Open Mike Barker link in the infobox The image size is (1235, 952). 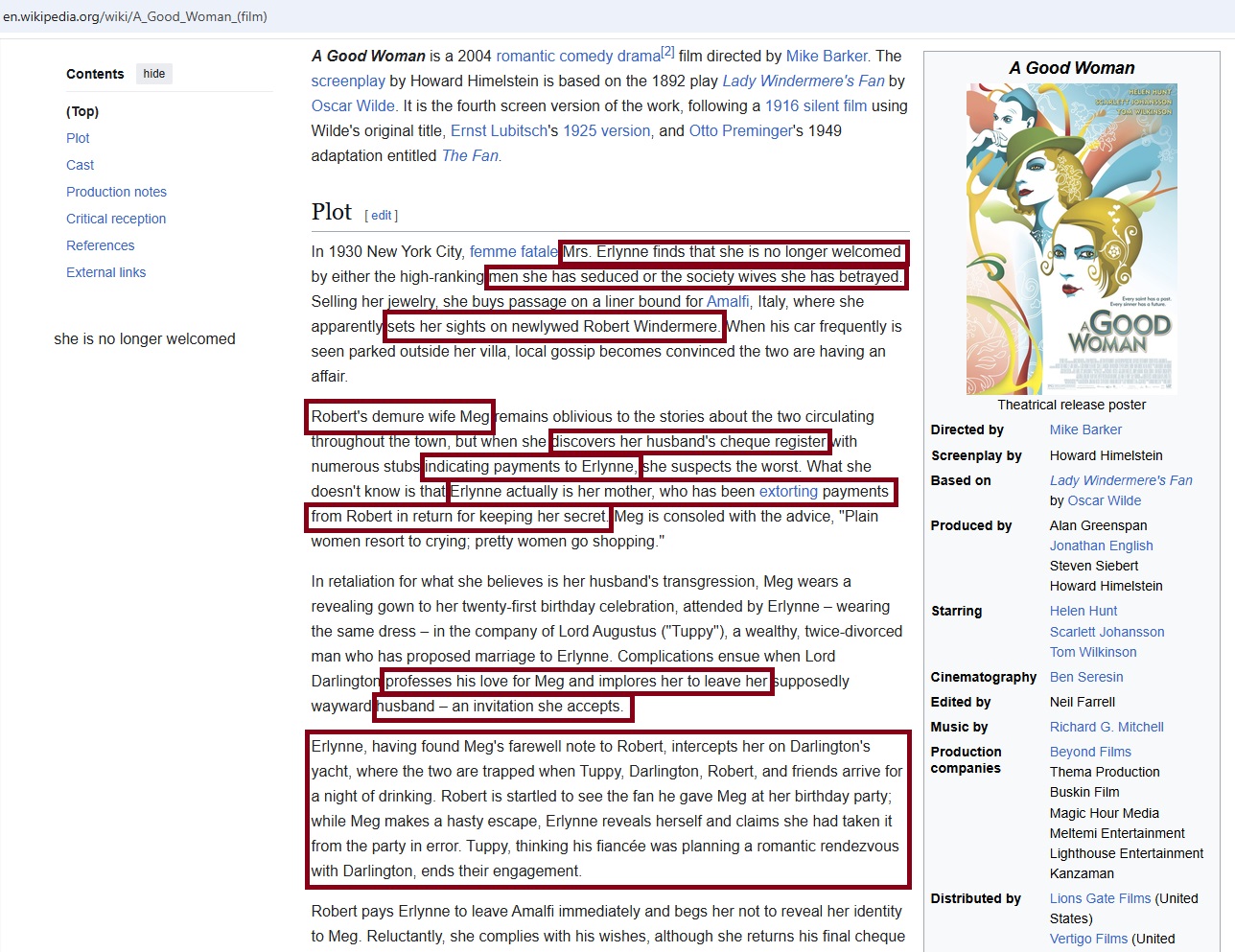pos(1085,430)
